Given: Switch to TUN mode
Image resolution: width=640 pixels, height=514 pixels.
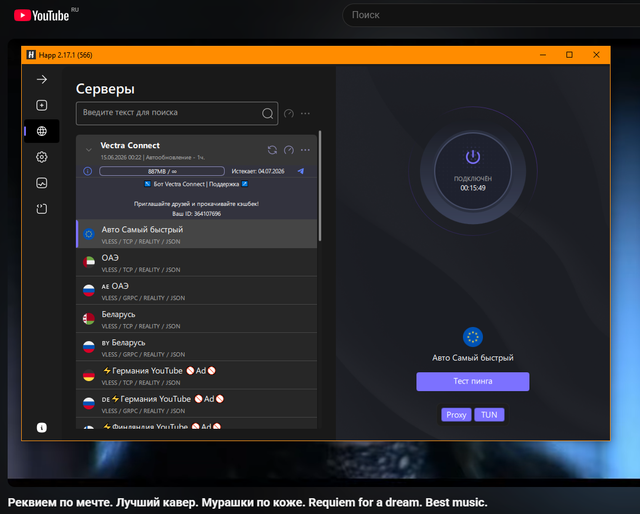Looking at the screenshot, I should pyautogui.click(x=489, y=415).
